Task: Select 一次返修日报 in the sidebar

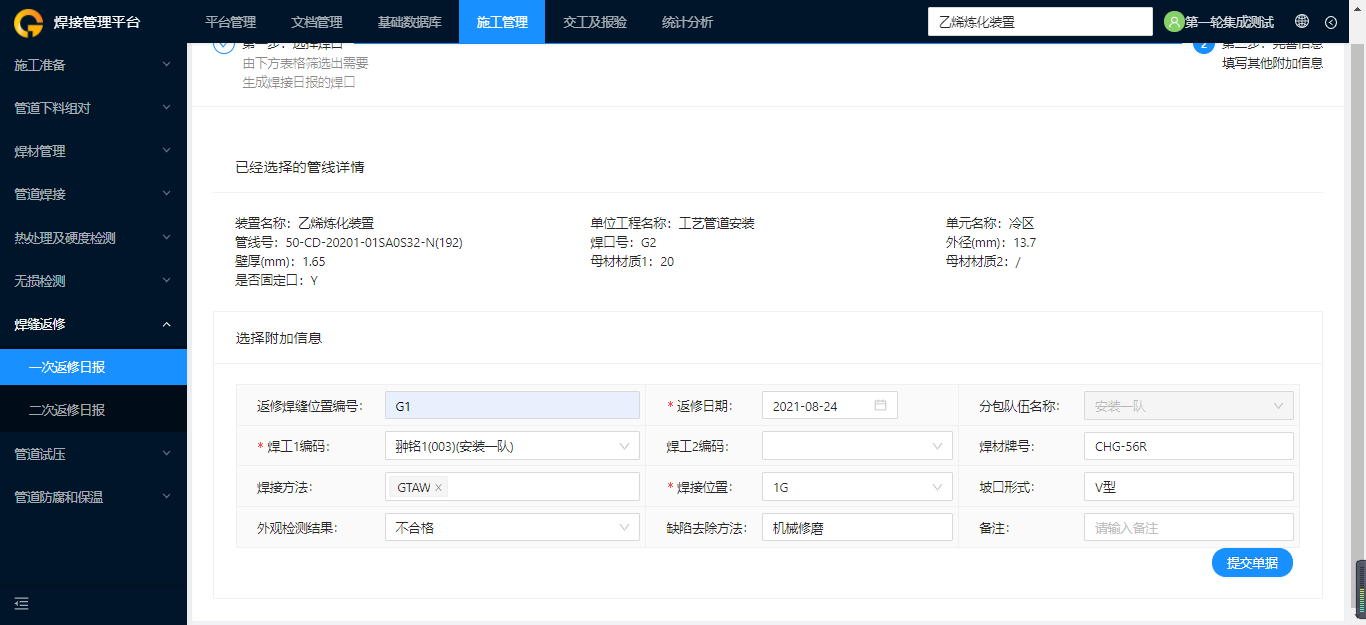Action: point(93,367)
